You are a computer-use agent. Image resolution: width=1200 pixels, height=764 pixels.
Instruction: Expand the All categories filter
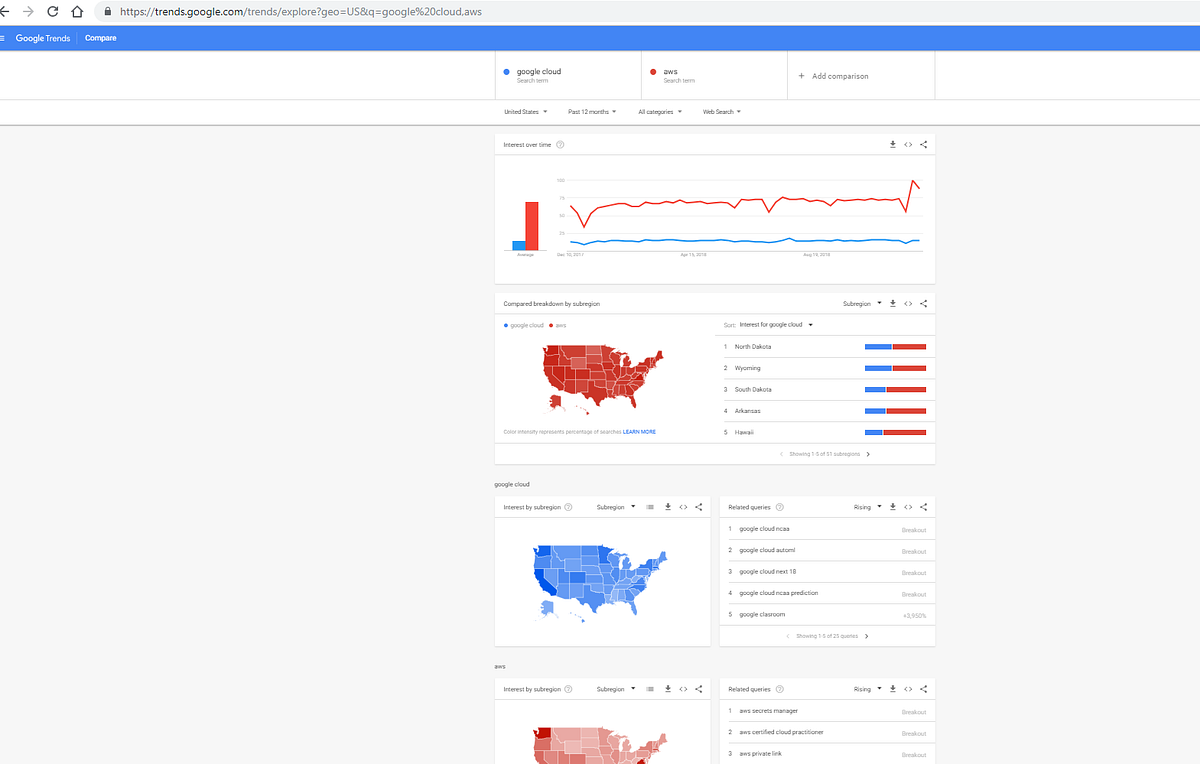click(x=660, y=112)
